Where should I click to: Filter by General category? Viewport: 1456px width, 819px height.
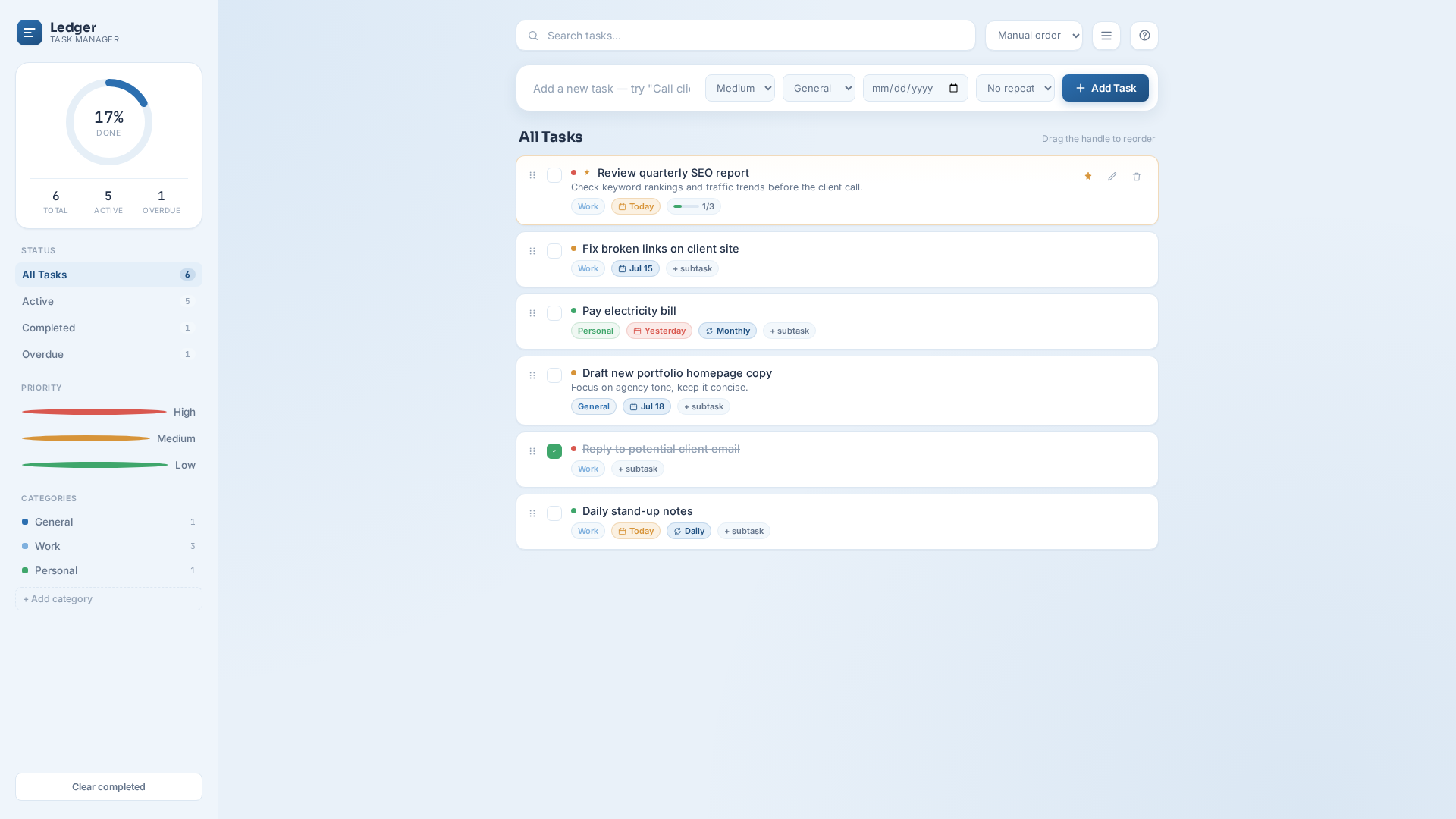pos(108,522)
